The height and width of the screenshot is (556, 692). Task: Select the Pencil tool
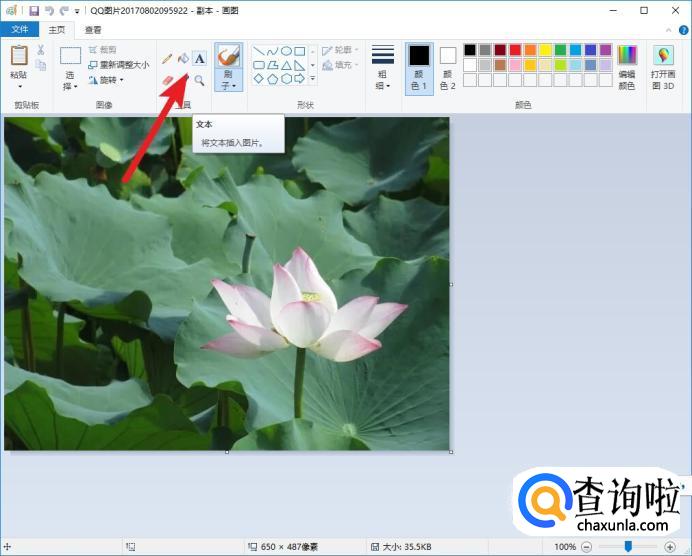(x=167, y=59)
